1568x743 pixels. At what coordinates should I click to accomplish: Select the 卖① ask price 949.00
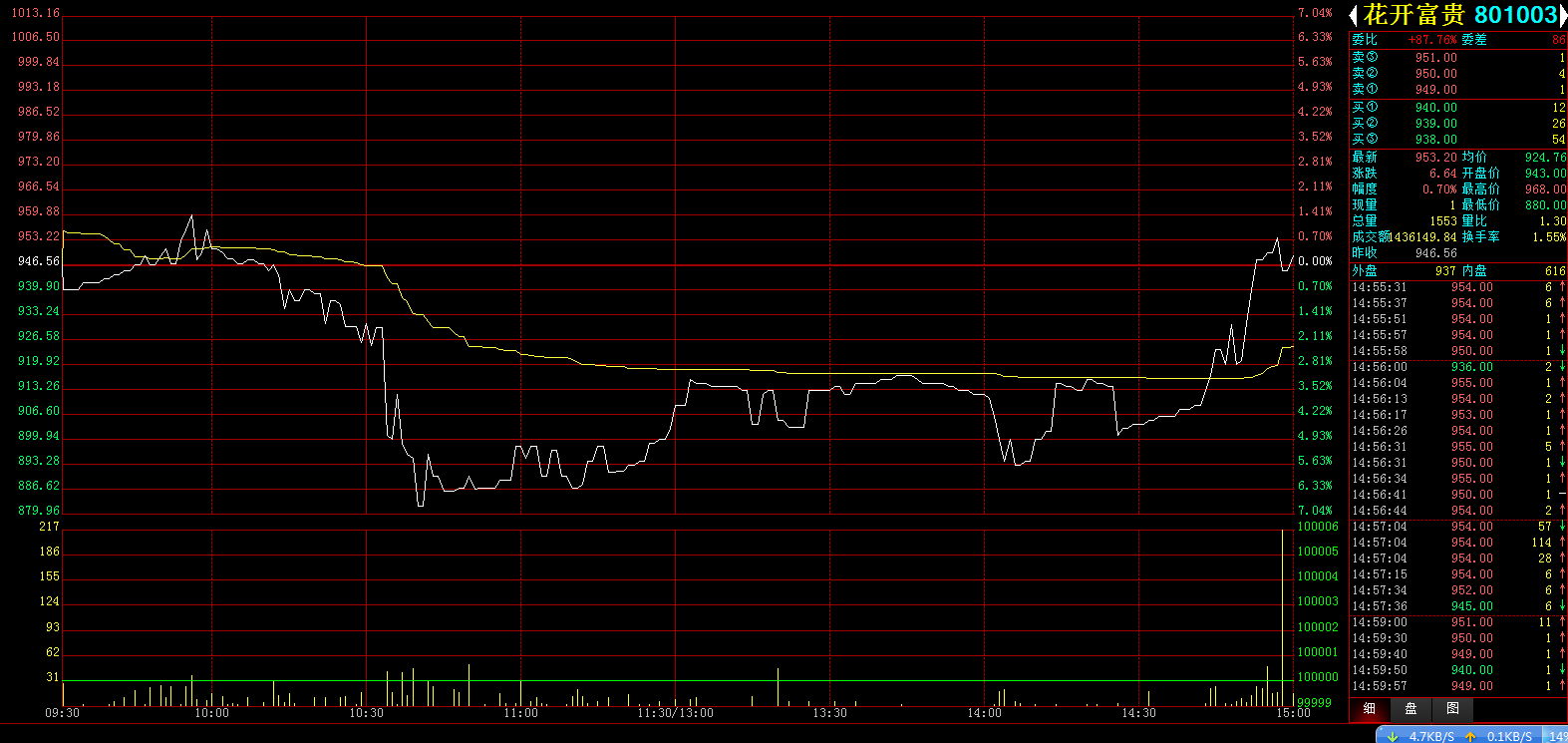[1436, 90]
